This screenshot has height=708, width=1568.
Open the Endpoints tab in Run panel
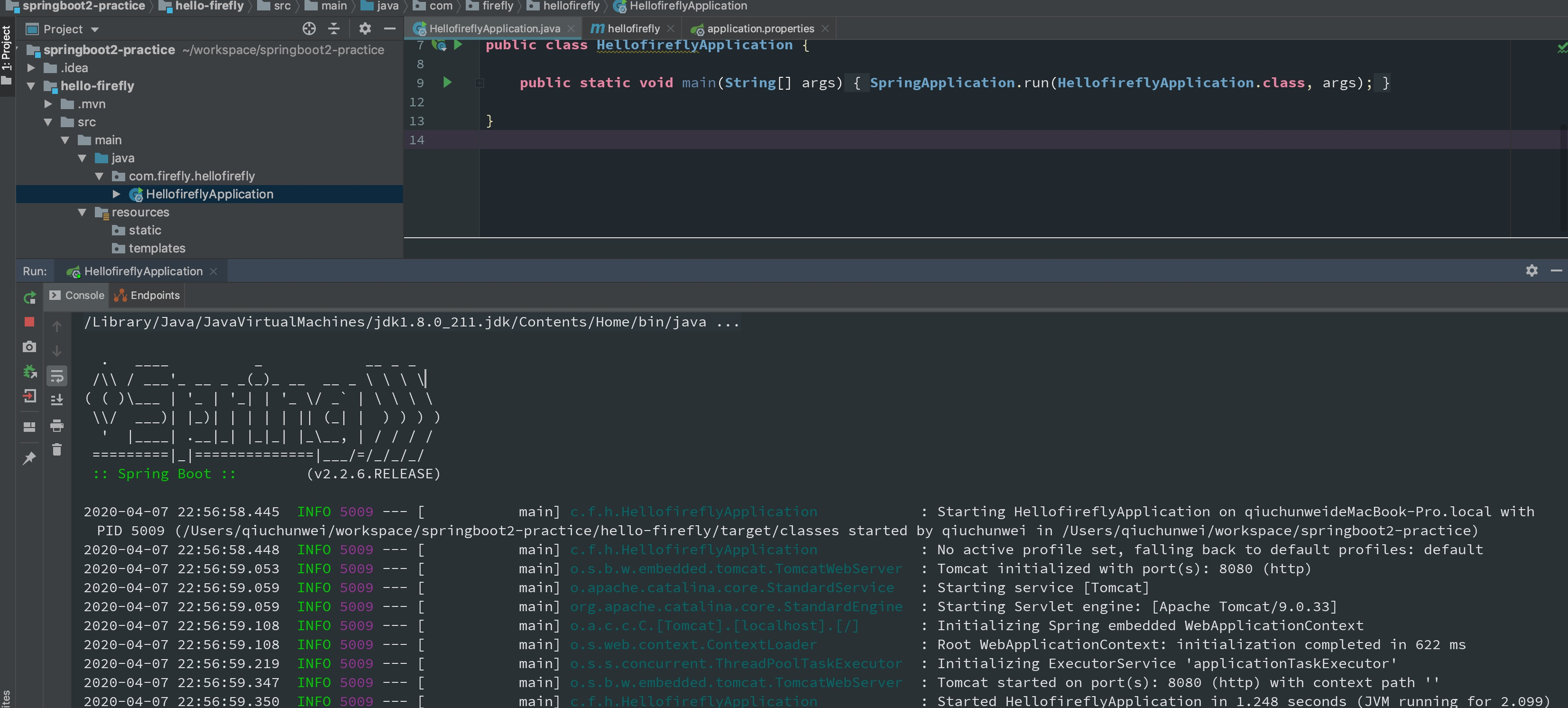tap(155, 295)
